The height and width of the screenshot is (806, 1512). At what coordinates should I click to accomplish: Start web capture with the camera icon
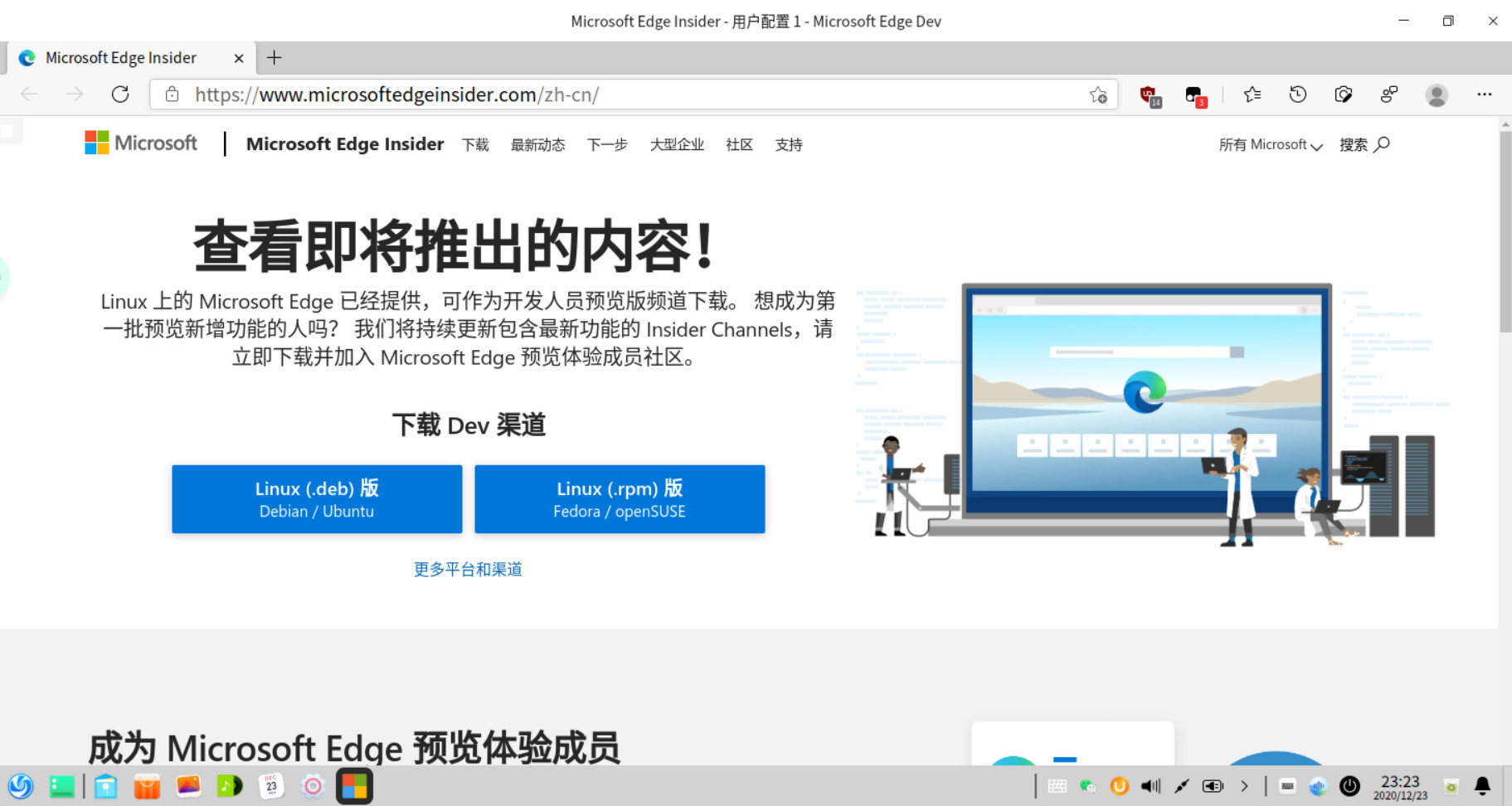(1344, 95)
